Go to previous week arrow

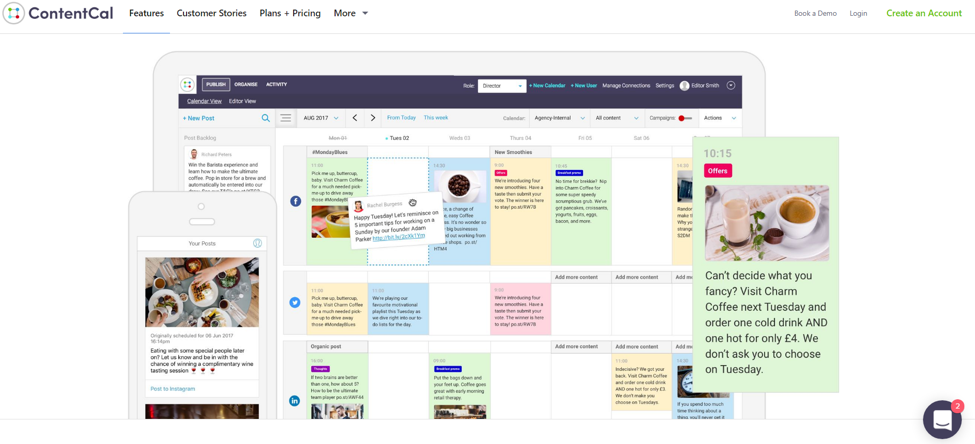point(355,118)
